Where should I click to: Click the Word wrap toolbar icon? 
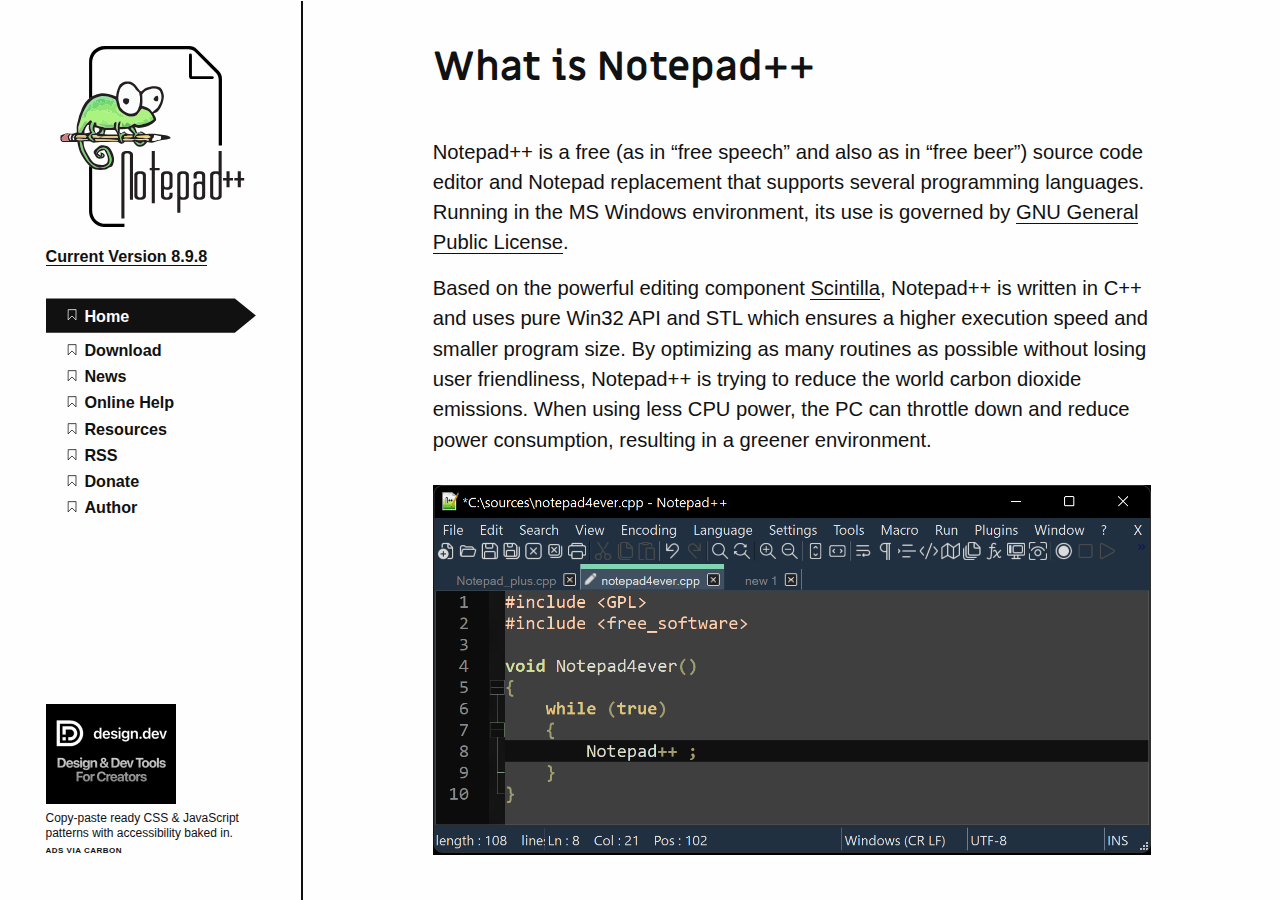tap(863, 551)
